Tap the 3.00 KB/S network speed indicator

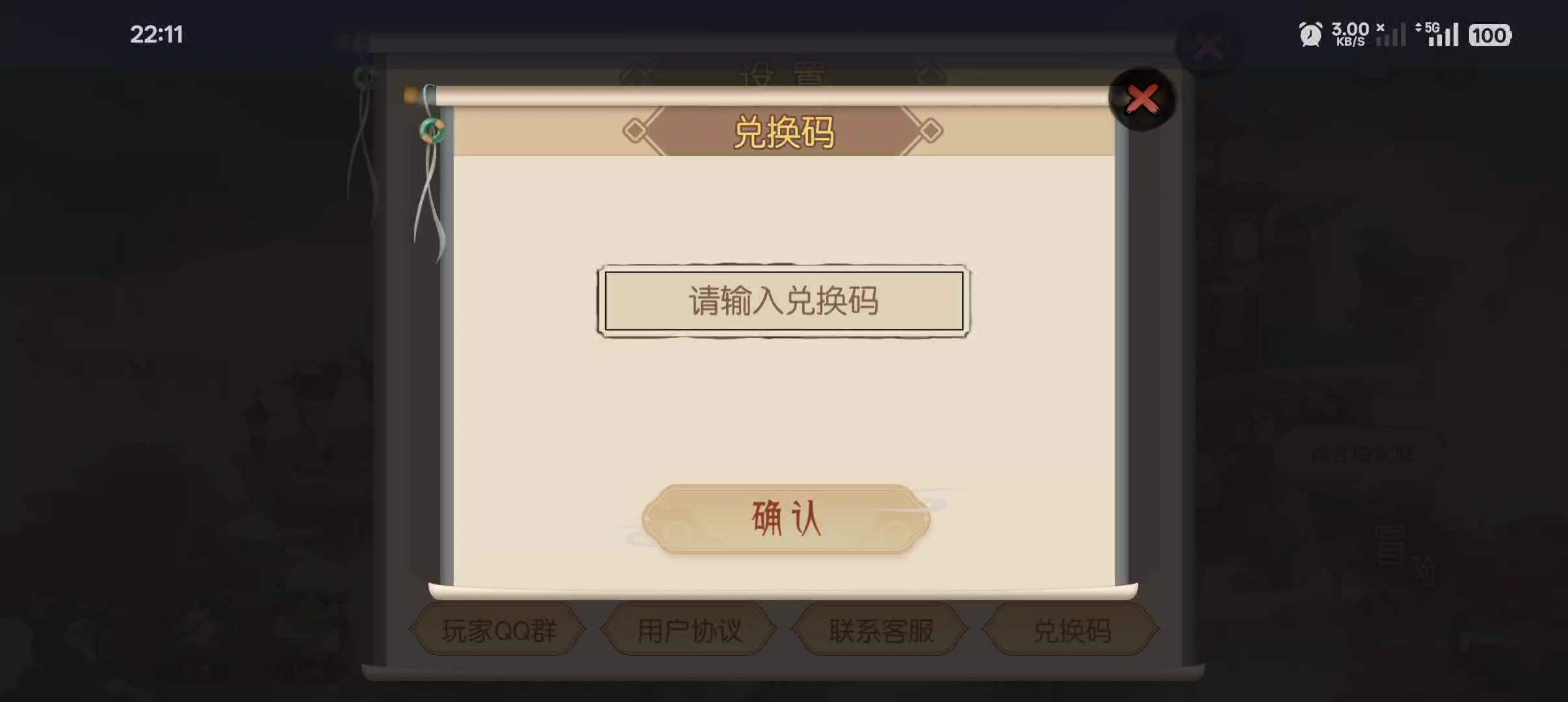[x=1350, y=34]
